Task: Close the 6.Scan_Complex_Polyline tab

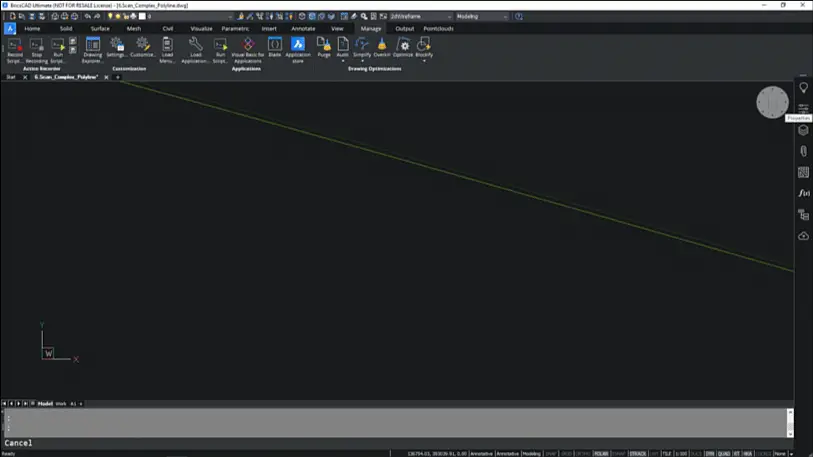Action: pyautogui.click(x=106, y=77)
